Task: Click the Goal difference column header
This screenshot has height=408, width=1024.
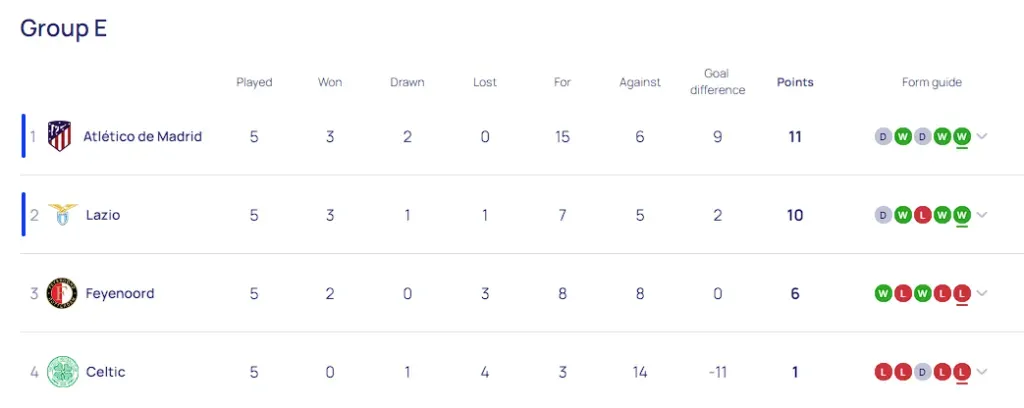Action: [717, 82]
